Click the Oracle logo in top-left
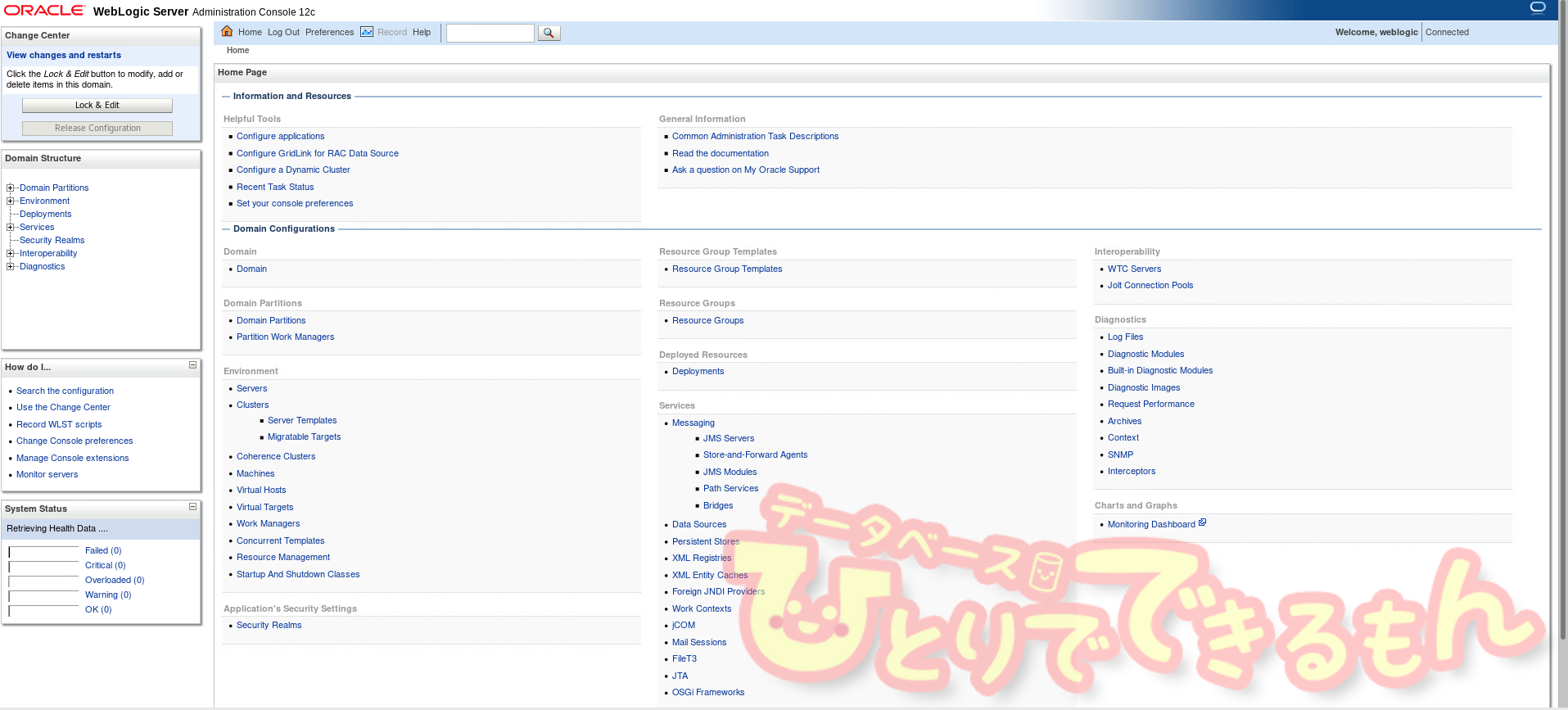This screenshot has height=710, width=1568. [44, 11]
